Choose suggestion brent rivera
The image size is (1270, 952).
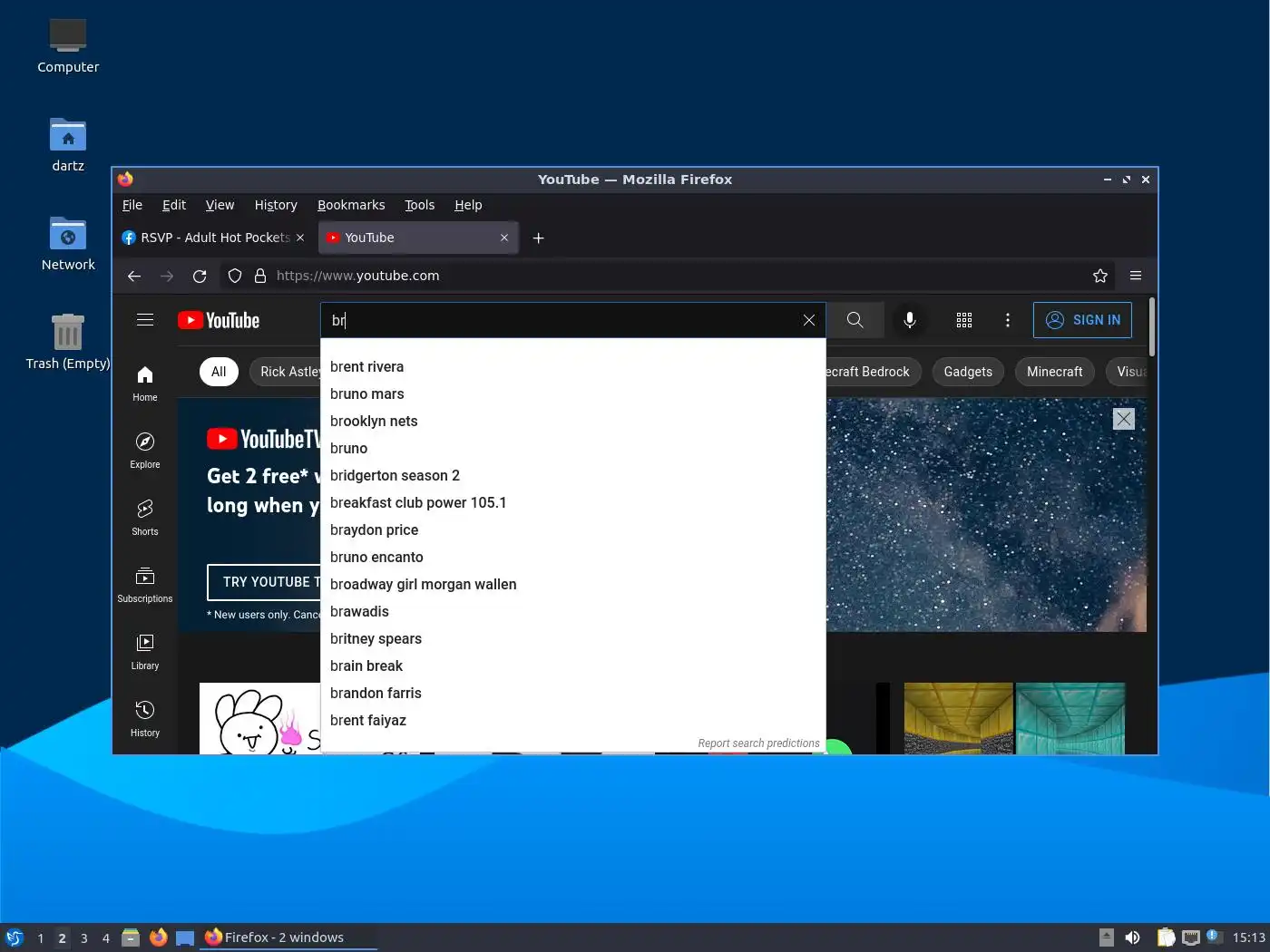tap(573, 366)
